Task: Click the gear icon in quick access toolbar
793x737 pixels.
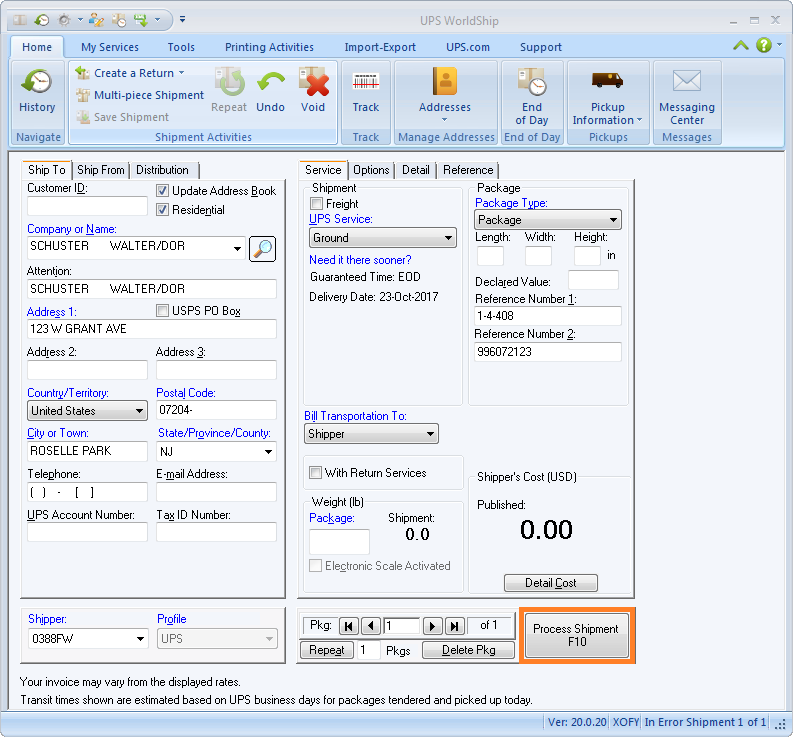Action: click(x=64, y=20)
